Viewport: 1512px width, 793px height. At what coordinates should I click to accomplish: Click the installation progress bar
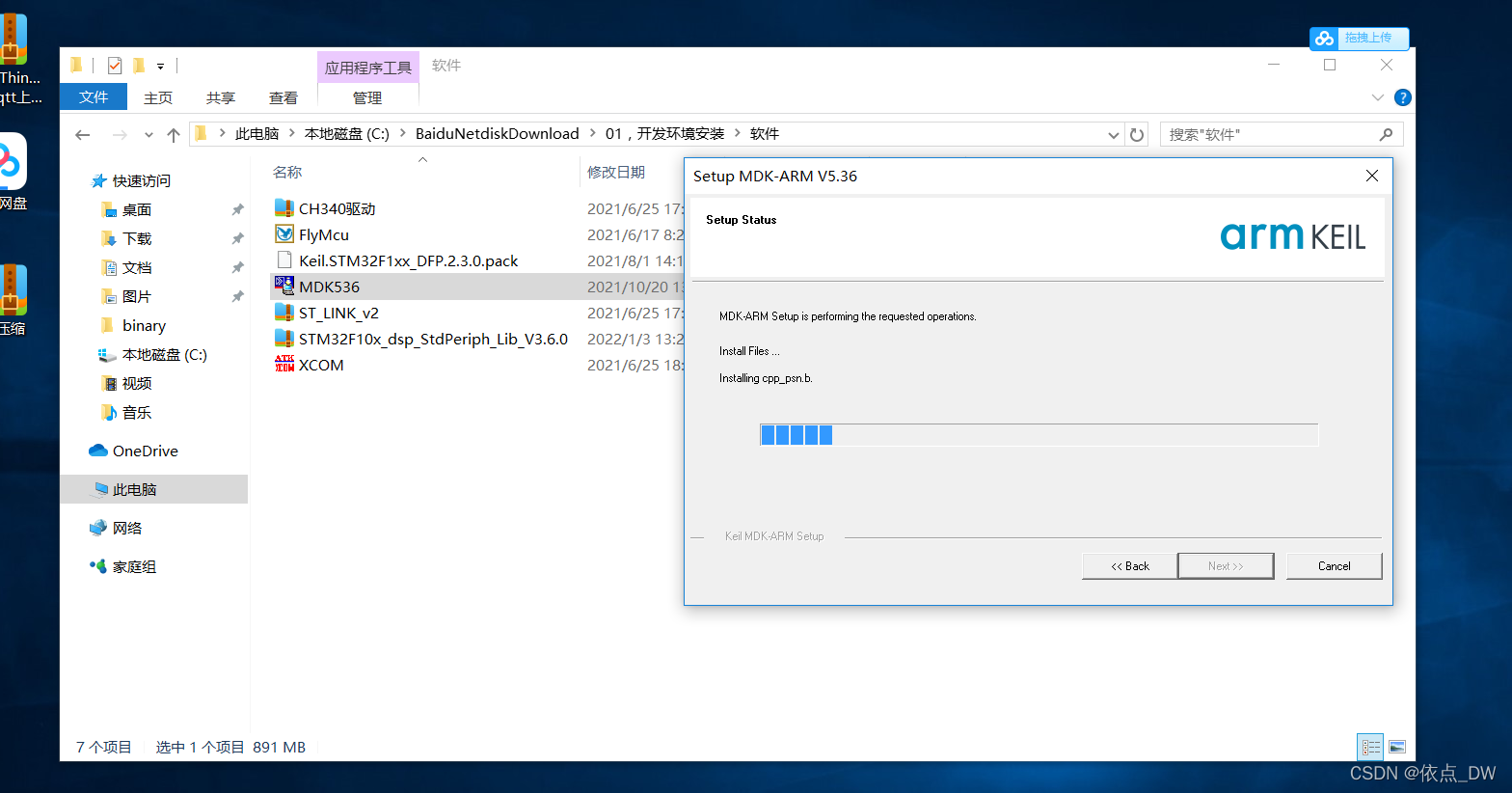(1039, 435)
